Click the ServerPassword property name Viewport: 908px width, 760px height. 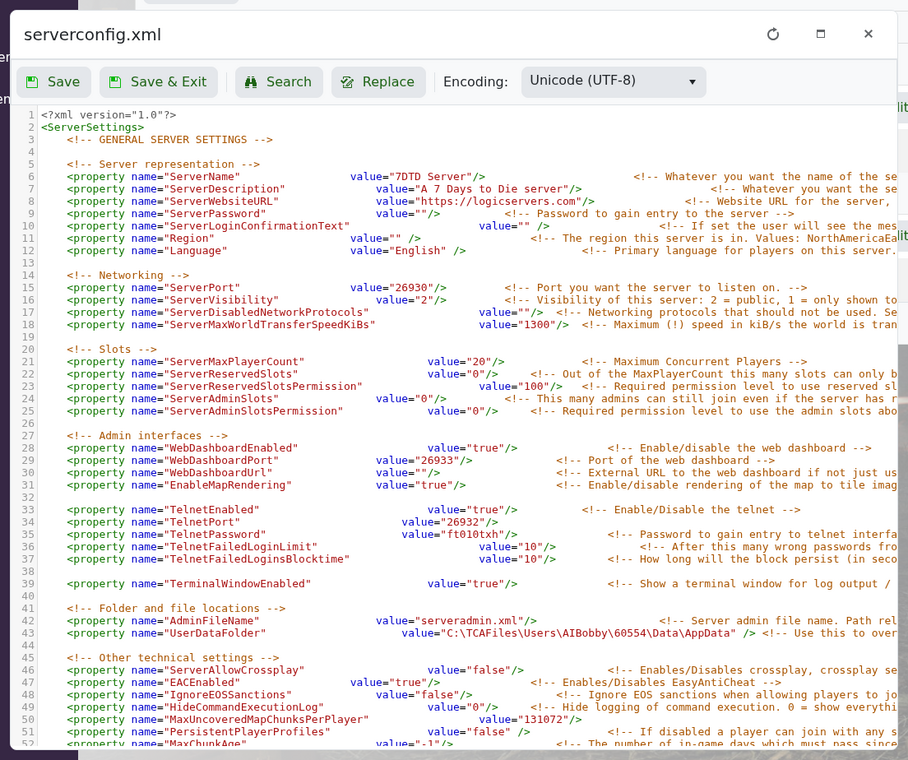(215, 214)
